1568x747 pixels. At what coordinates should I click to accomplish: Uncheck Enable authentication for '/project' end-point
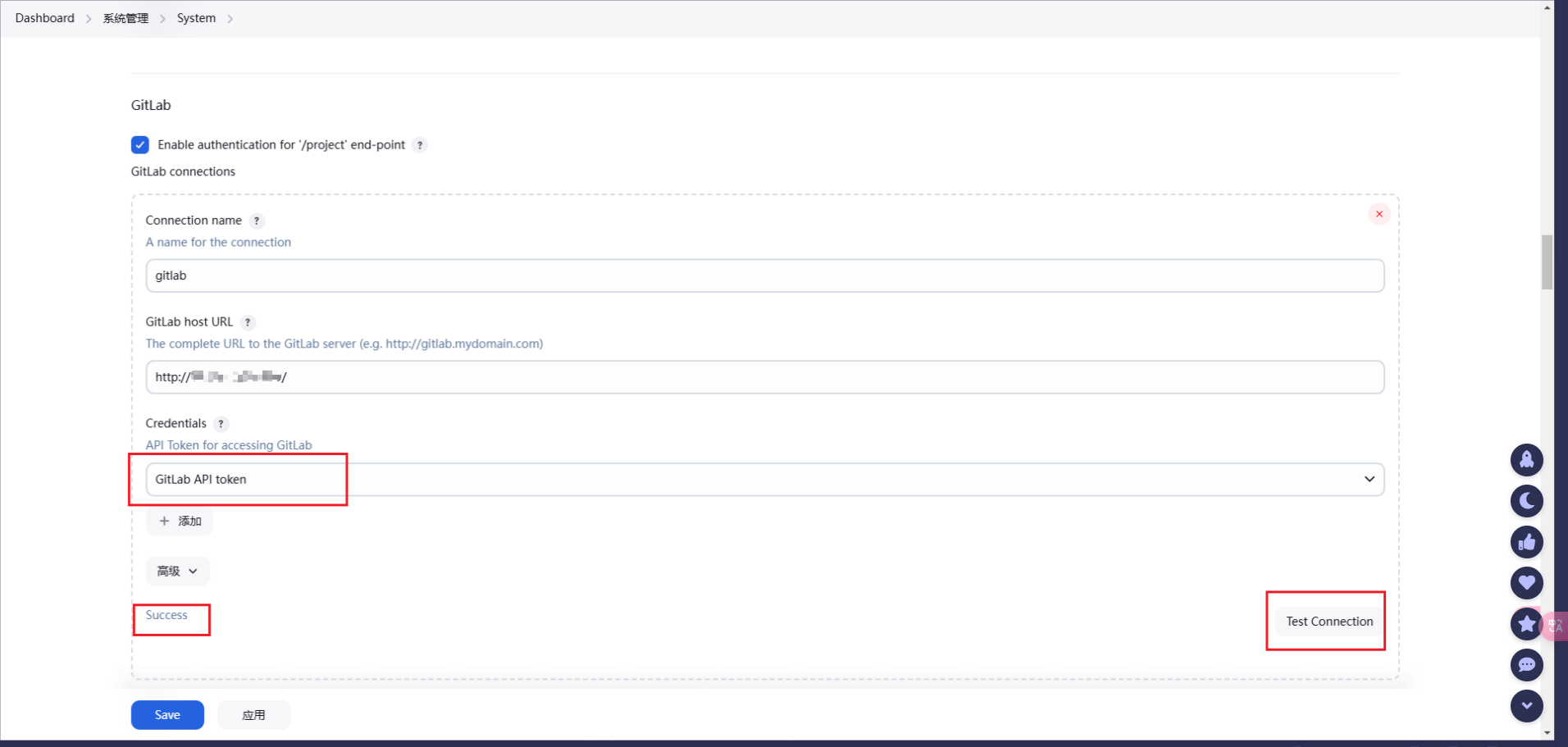tap(140, 145)
